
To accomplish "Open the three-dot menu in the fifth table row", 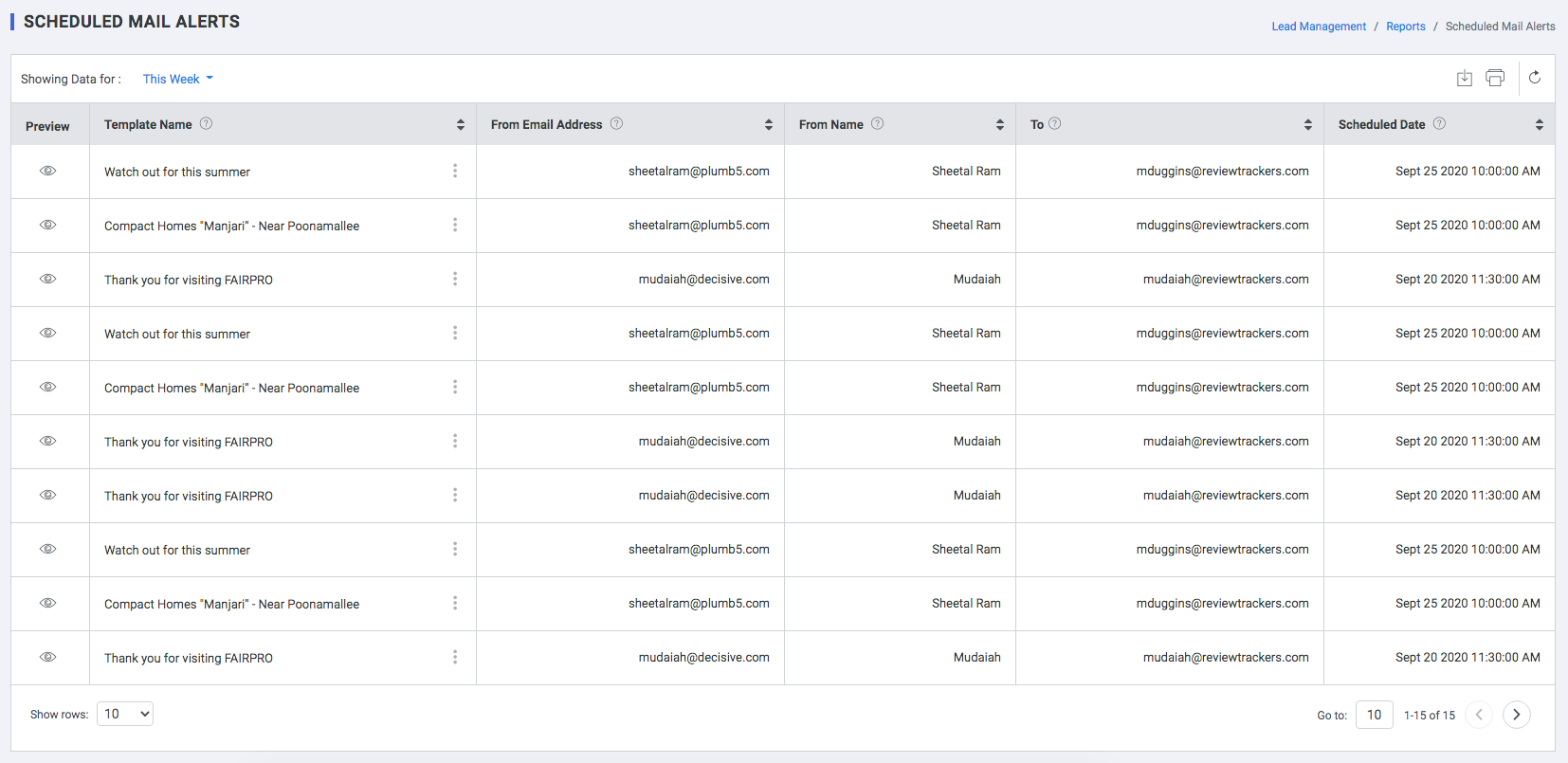I will tap(455, 387).
